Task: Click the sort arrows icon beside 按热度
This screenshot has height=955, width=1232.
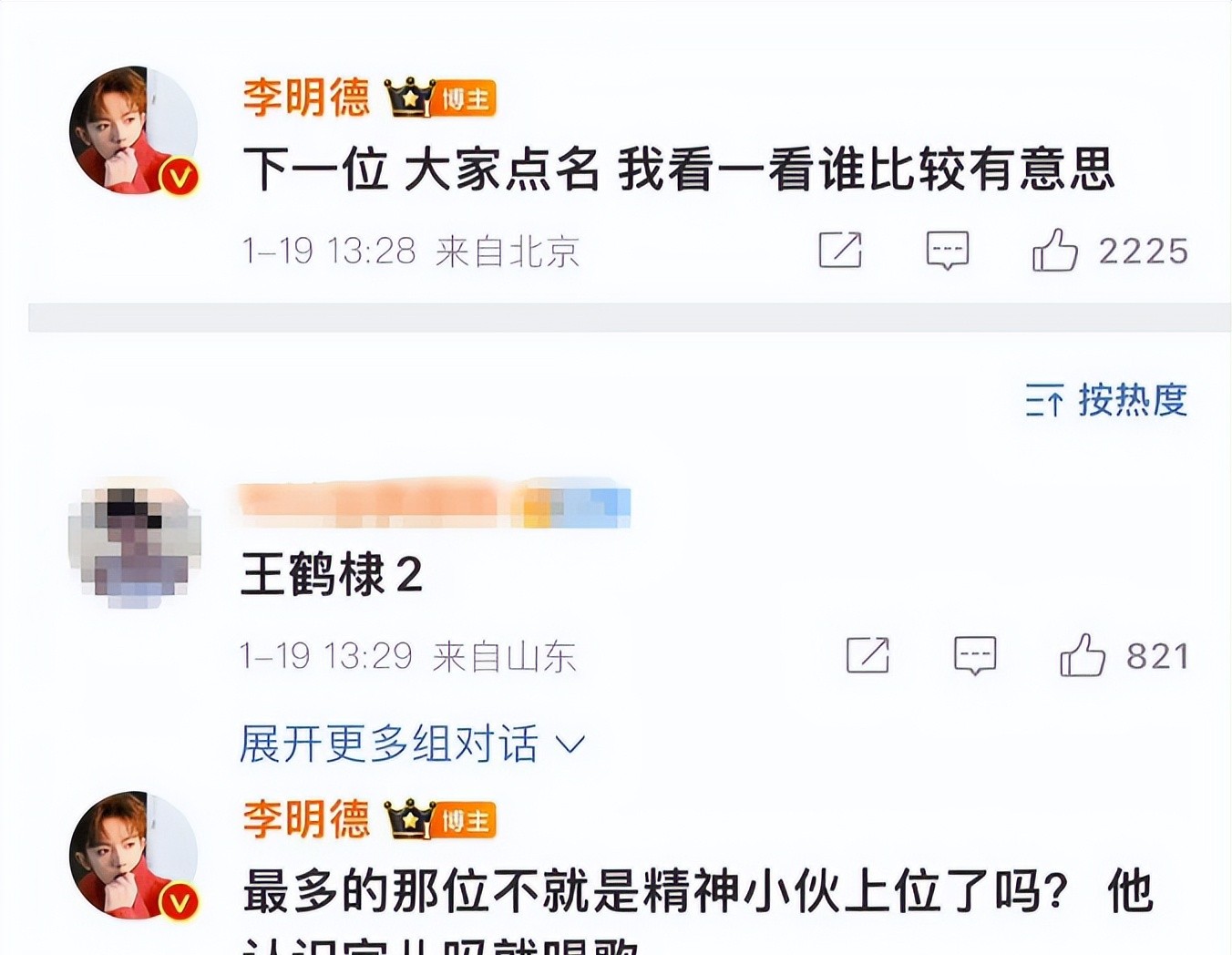Action: point(1044,401)
